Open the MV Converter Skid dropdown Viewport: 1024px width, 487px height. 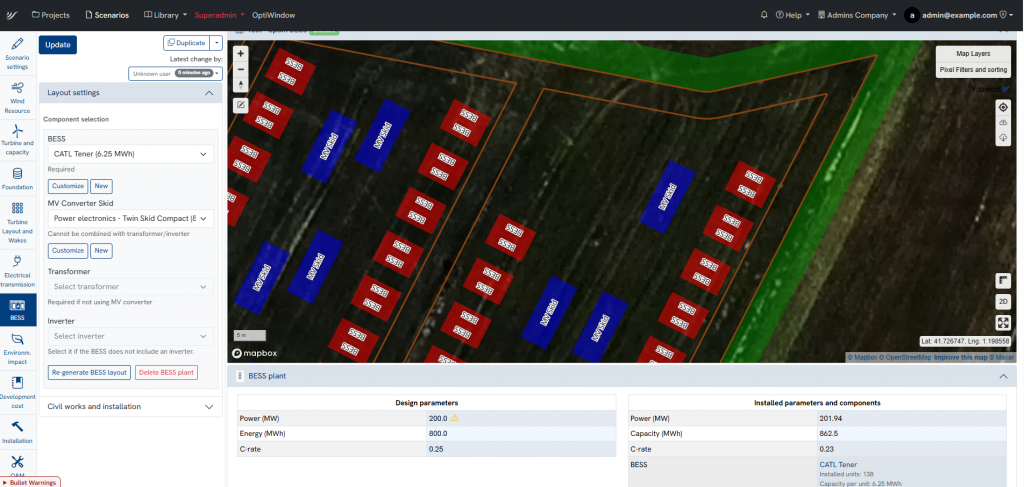[x=131, y=217]
